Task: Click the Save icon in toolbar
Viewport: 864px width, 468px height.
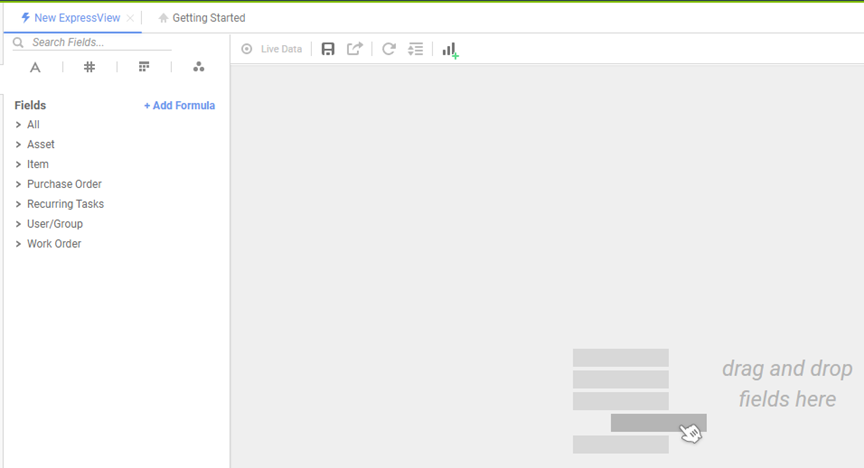Action: pyautogui.click(x=328, y=49)
